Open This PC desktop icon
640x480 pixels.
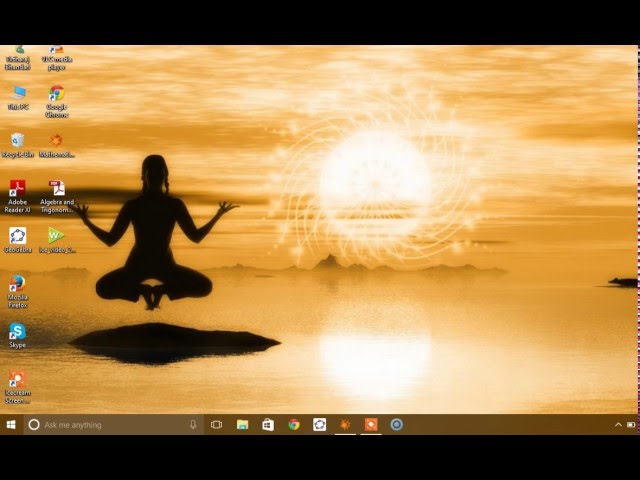18,98
